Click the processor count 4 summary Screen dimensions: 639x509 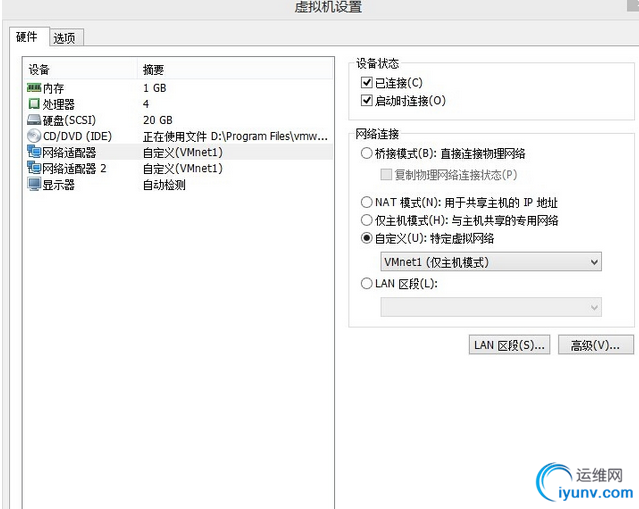coord(145,104)
